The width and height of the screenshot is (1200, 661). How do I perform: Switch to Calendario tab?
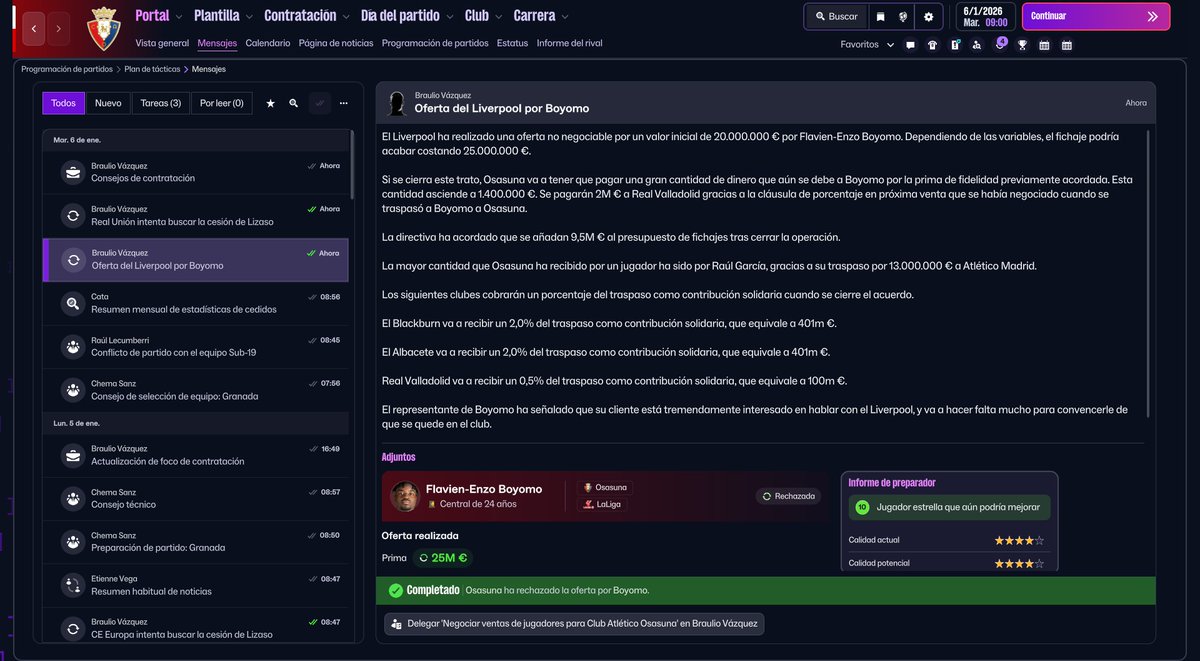tap(268, 43)
